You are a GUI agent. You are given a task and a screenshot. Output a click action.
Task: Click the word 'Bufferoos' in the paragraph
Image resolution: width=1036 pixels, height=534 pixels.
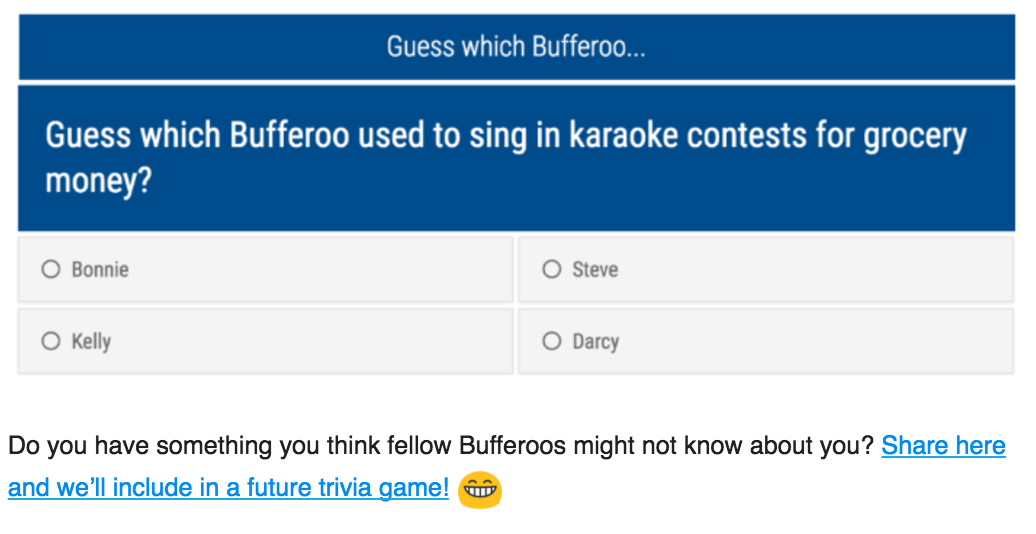click(x=512, y=446)
